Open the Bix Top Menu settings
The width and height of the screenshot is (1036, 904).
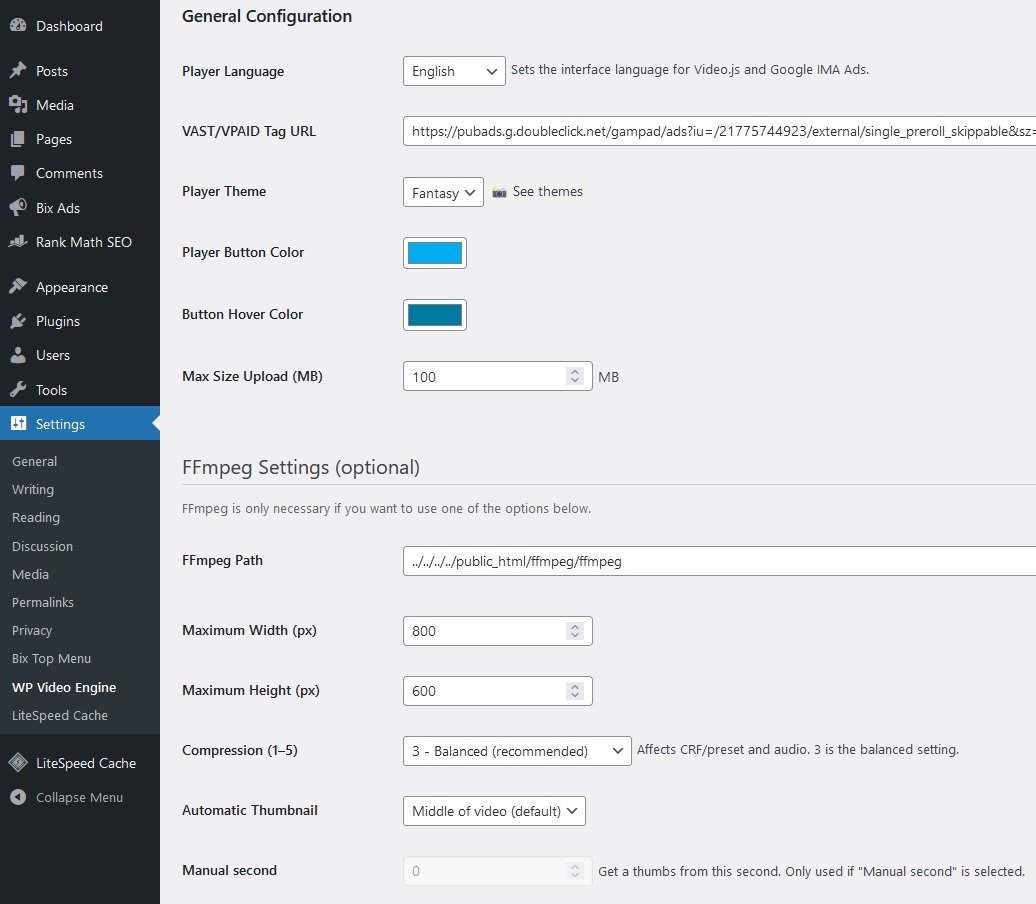[52, 659]
